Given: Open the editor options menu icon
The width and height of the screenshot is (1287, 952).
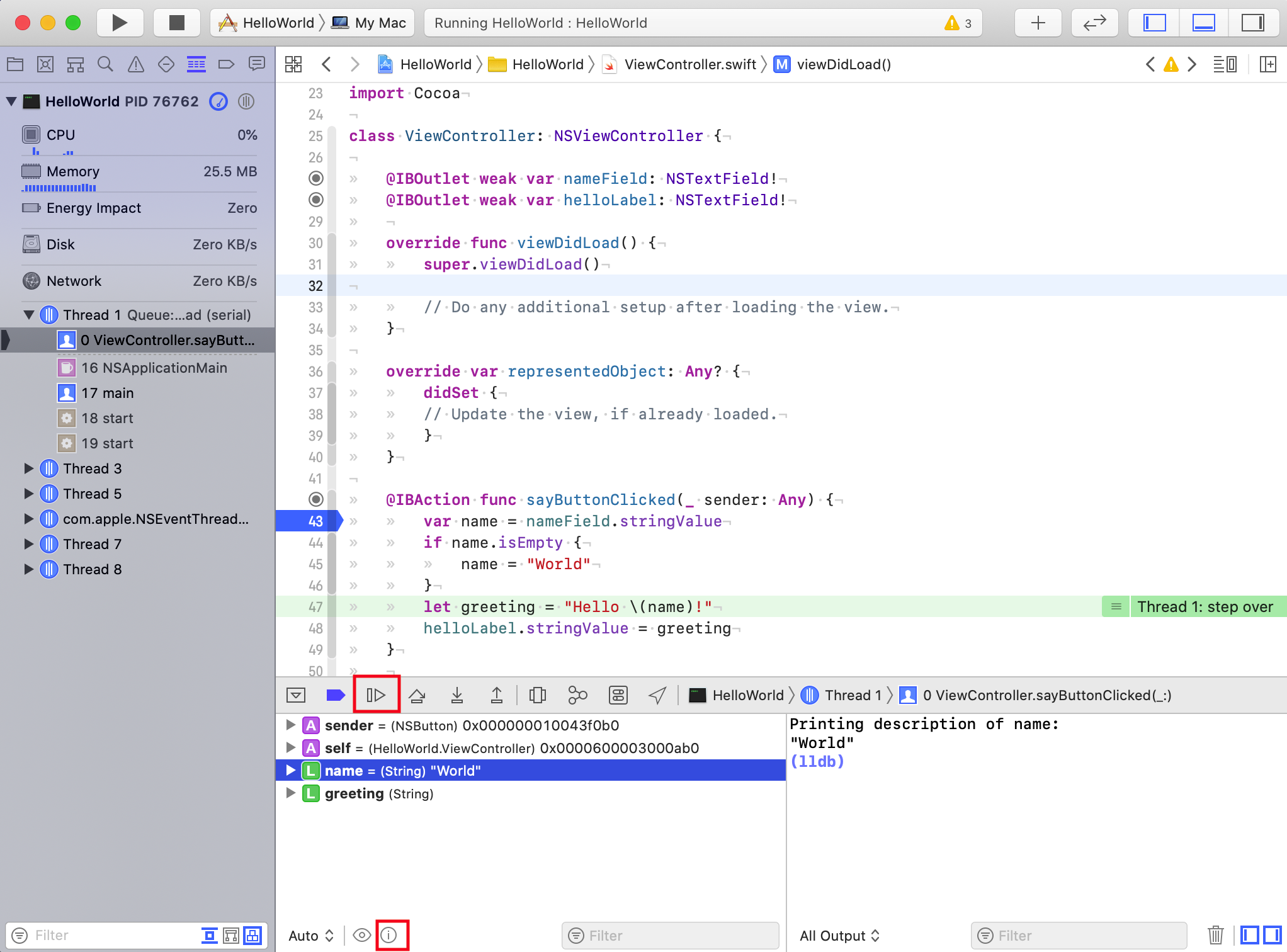Looking at the screenshot, I should point(1225,64).
